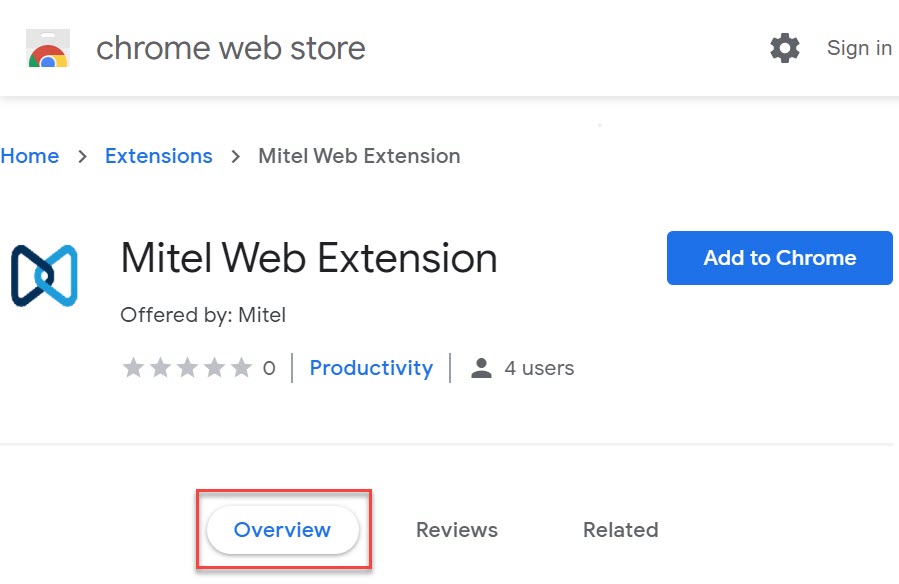
Task: Click the Sign in link
Action: pyautogui.click(x=859, y=48)
